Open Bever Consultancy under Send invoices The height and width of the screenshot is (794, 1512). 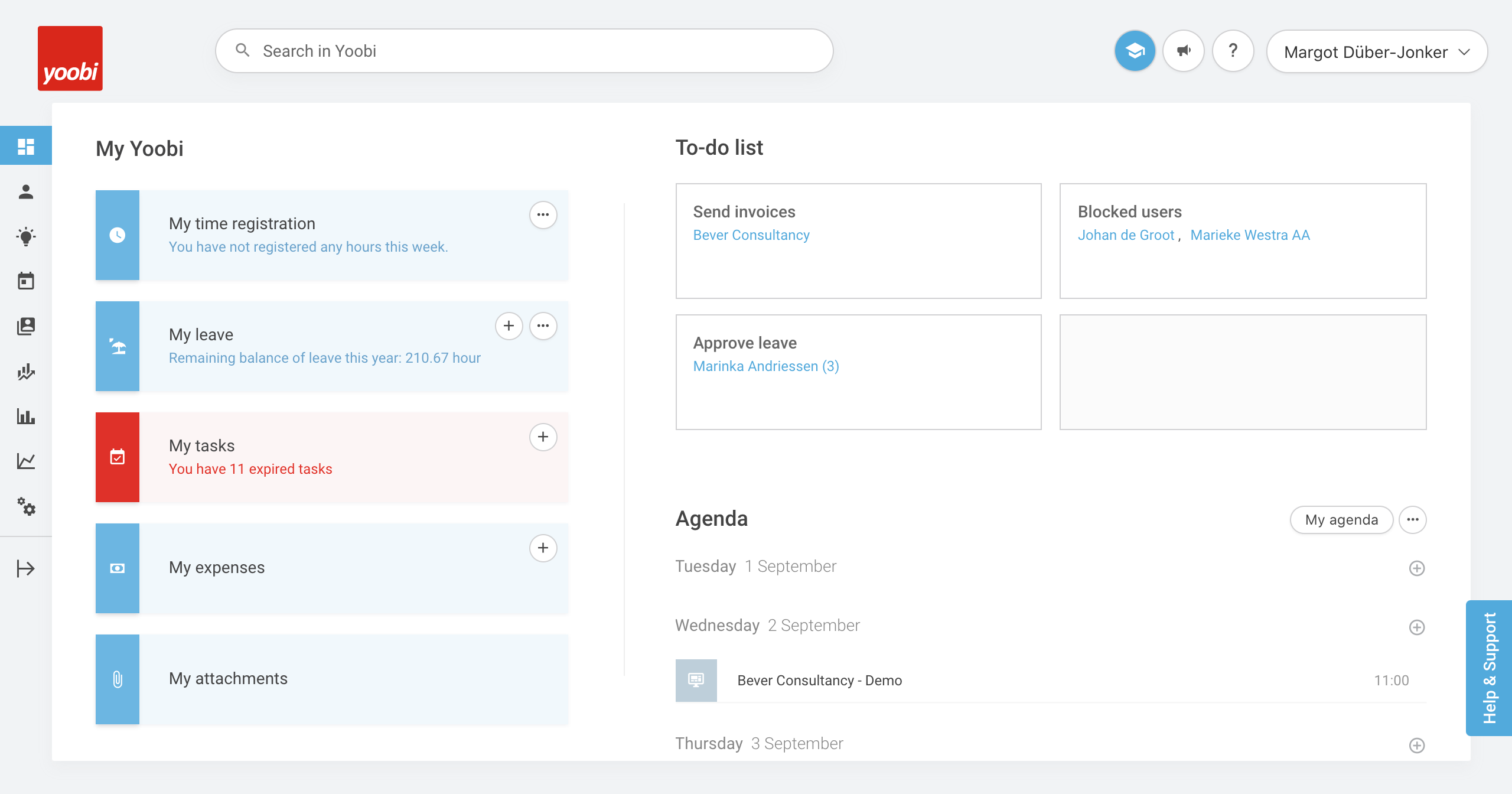coord(751,235)
